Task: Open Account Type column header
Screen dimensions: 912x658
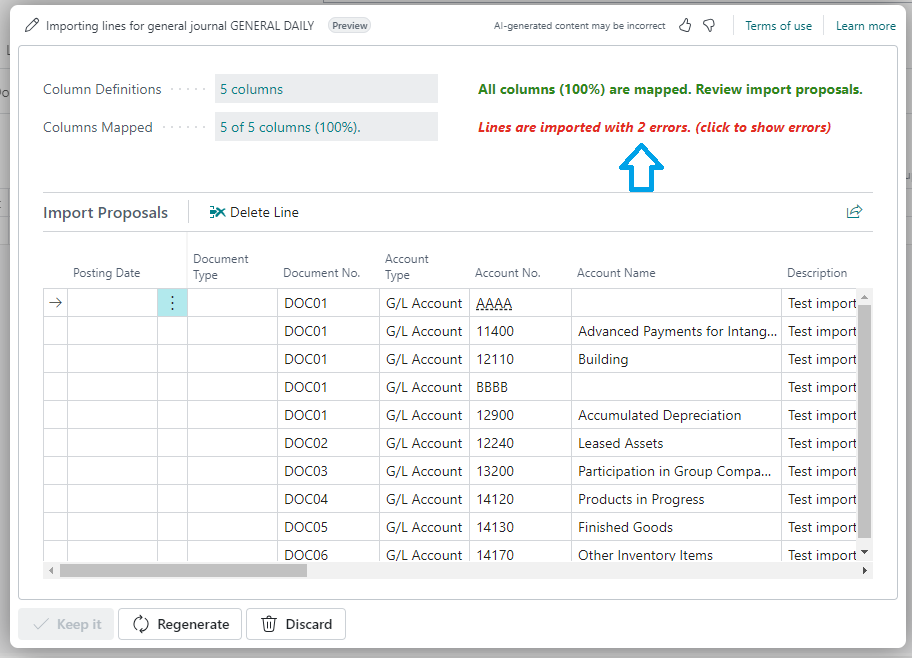Action: tap(407, 266)
